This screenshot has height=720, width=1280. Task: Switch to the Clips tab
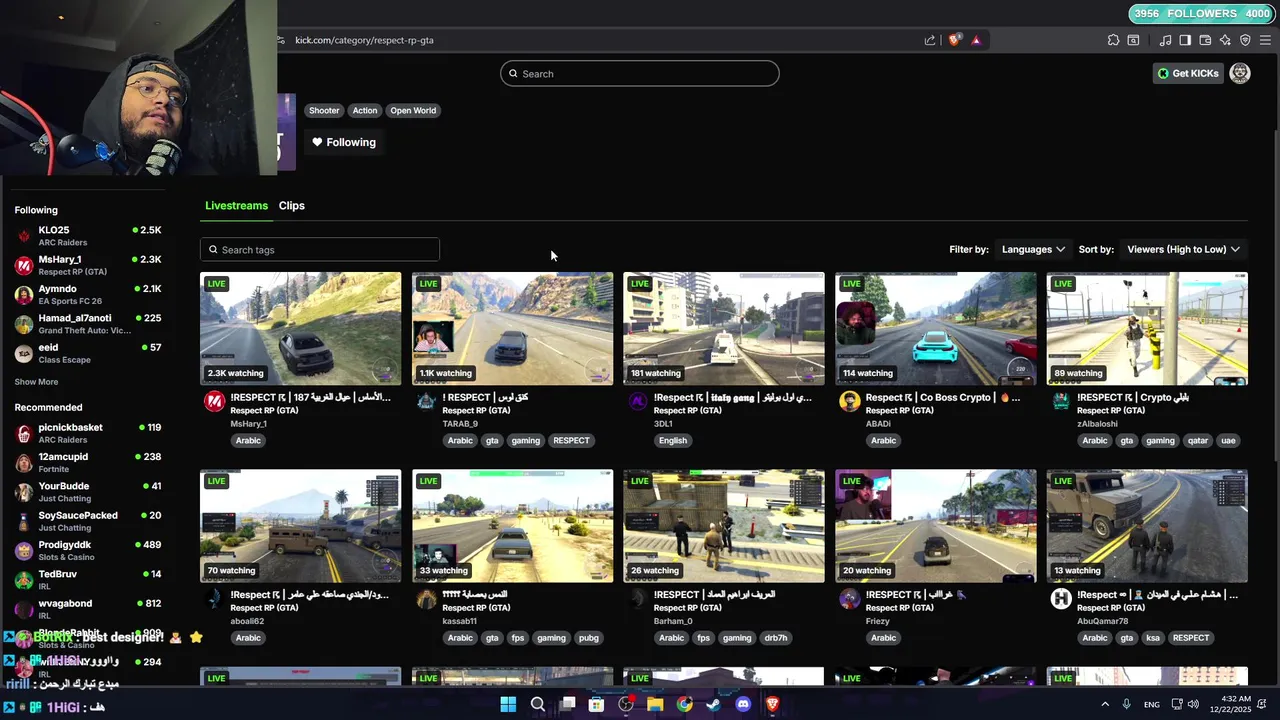[x=292, y=205]
